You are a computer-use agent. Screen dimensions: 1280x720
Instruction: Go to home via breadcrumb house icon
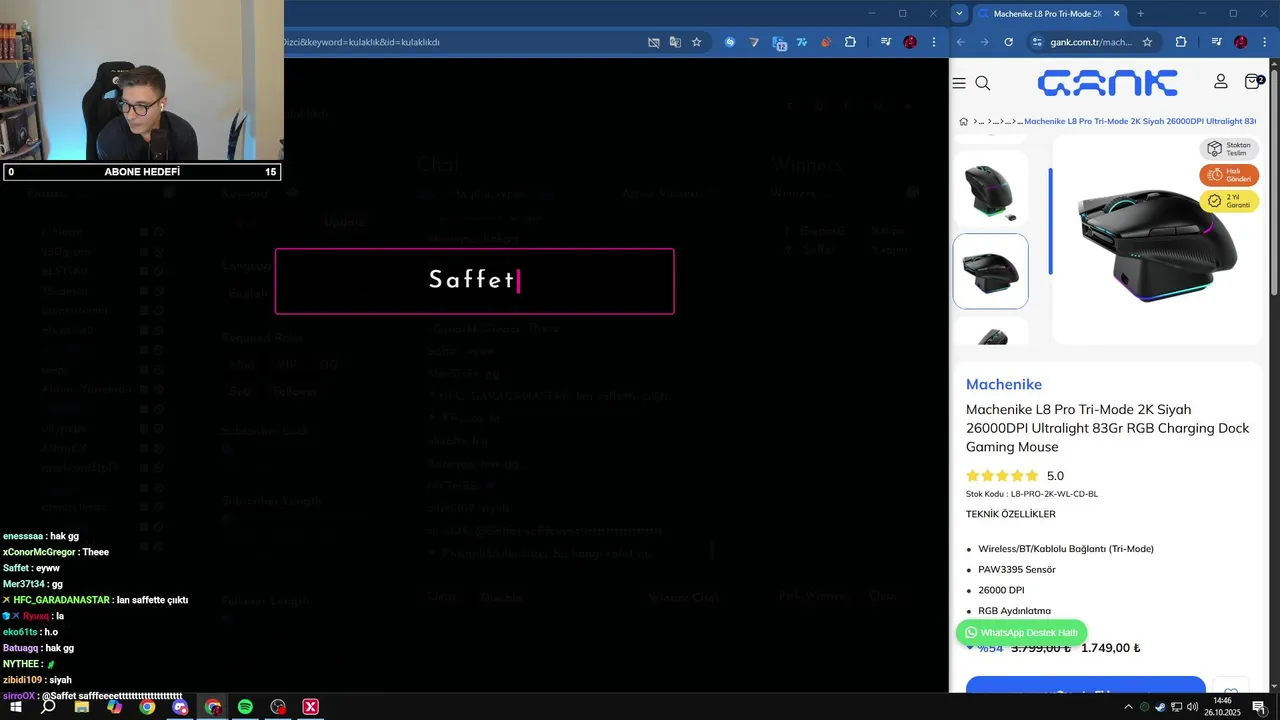click(963, 121)
